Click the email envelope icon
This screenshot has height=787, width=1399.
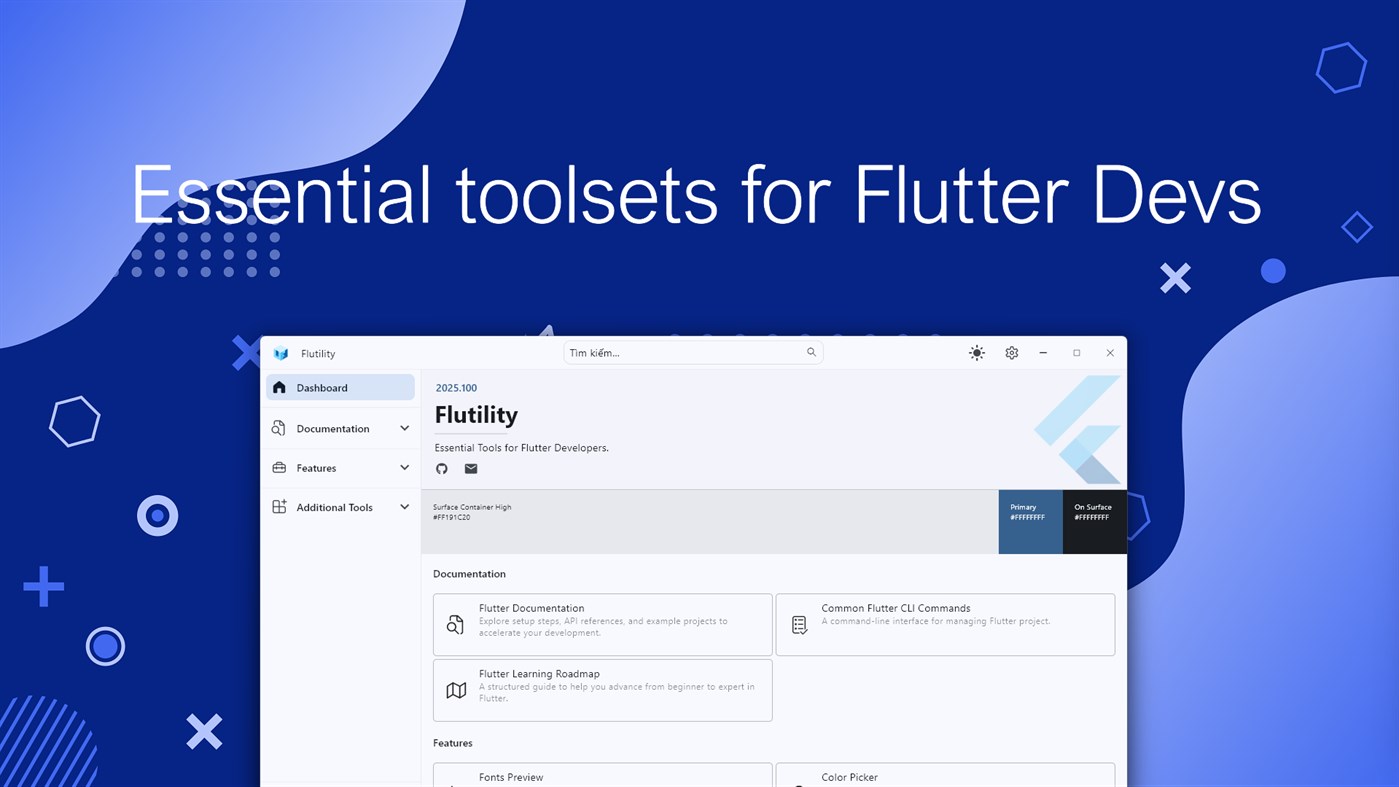[471, 469]
